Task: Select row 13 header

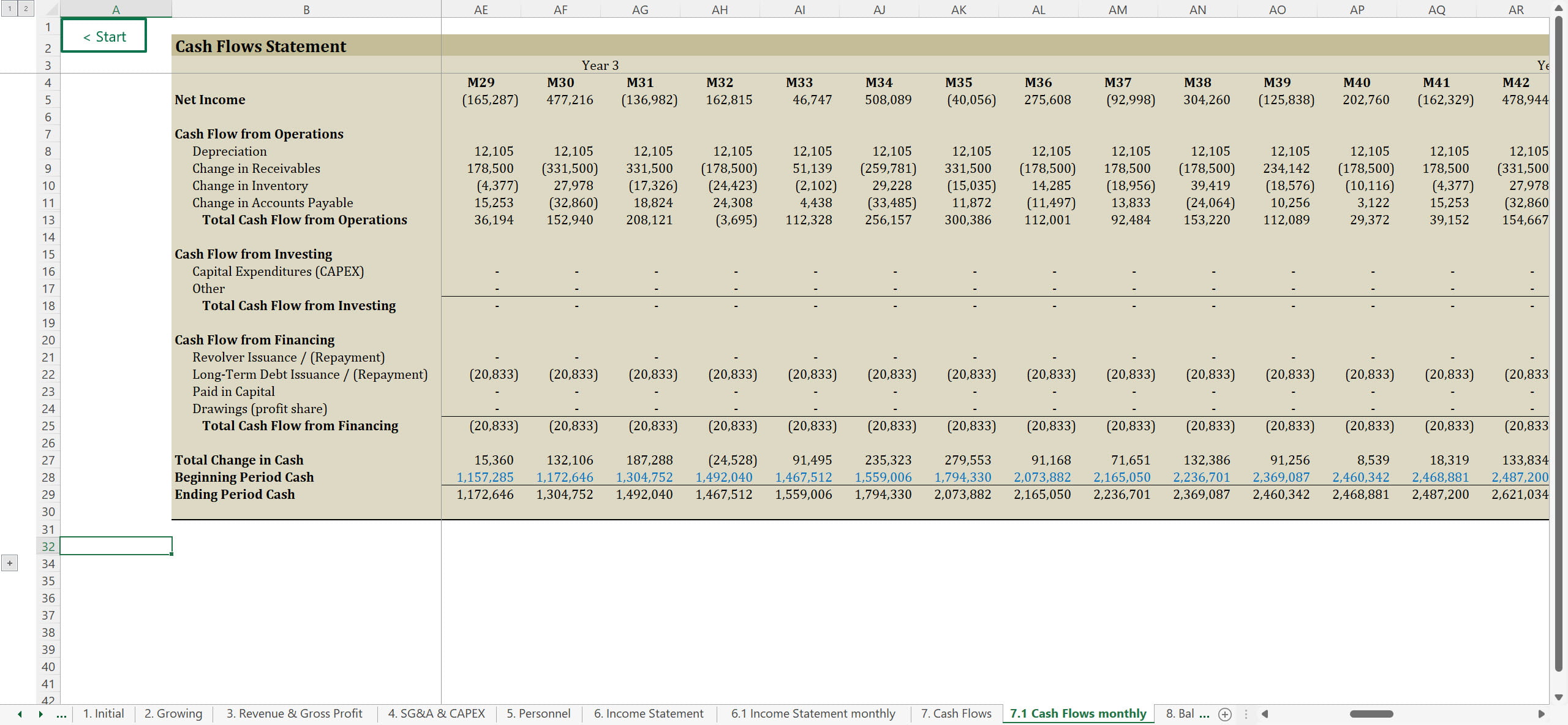Action: pos(48,220)
